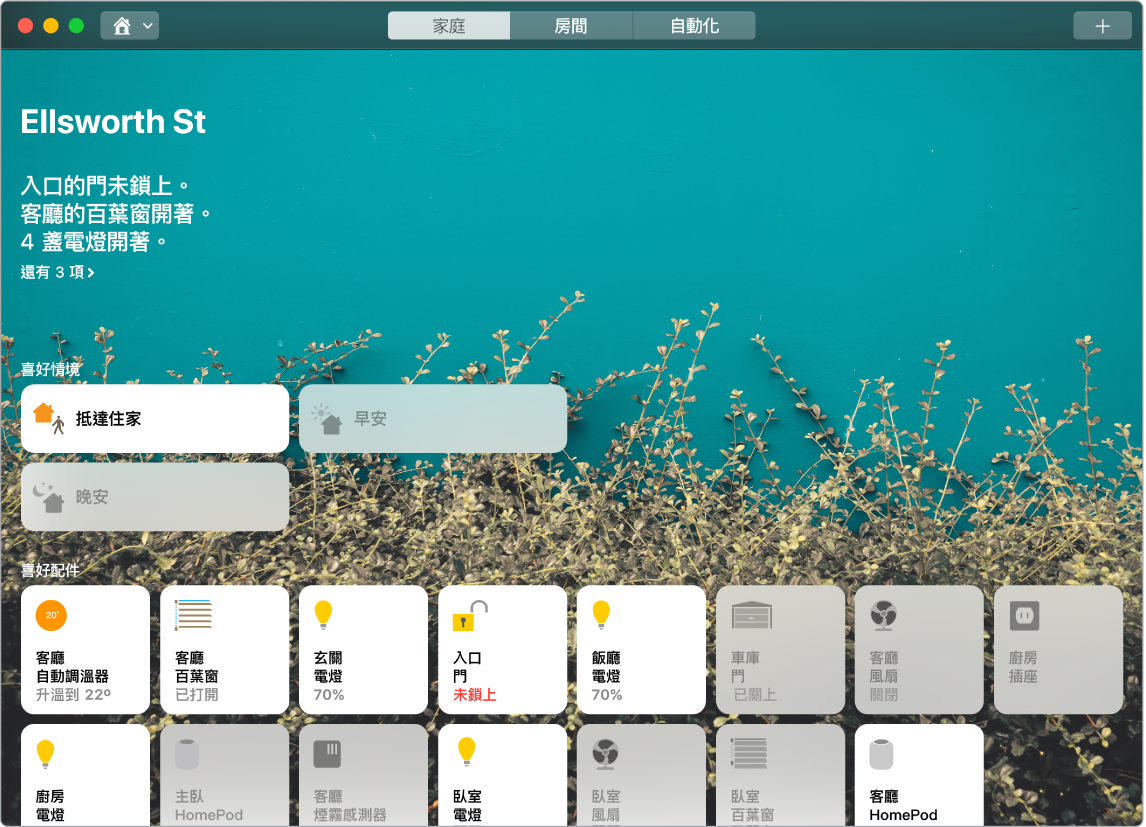The image size is (1146, 827).
Task: Run the 晚安 scene
Action: 154,497
